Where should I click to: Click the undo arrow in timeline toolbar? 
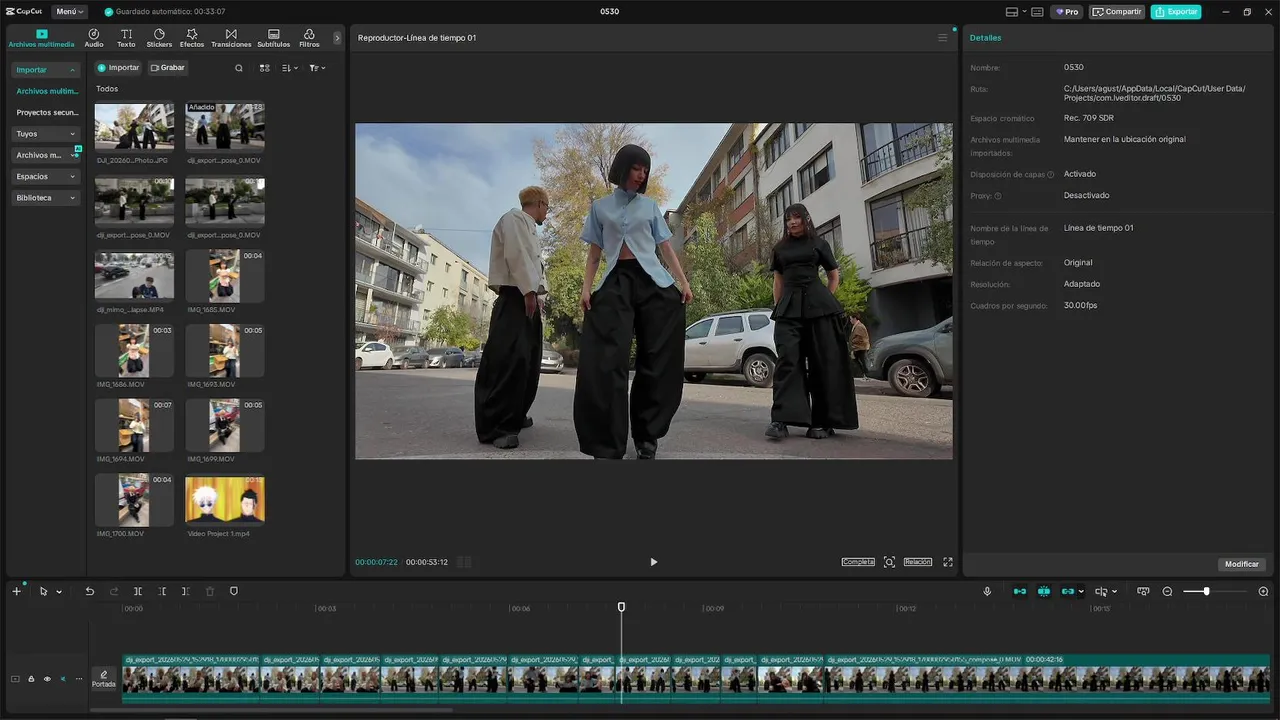(x=89, y=591)
